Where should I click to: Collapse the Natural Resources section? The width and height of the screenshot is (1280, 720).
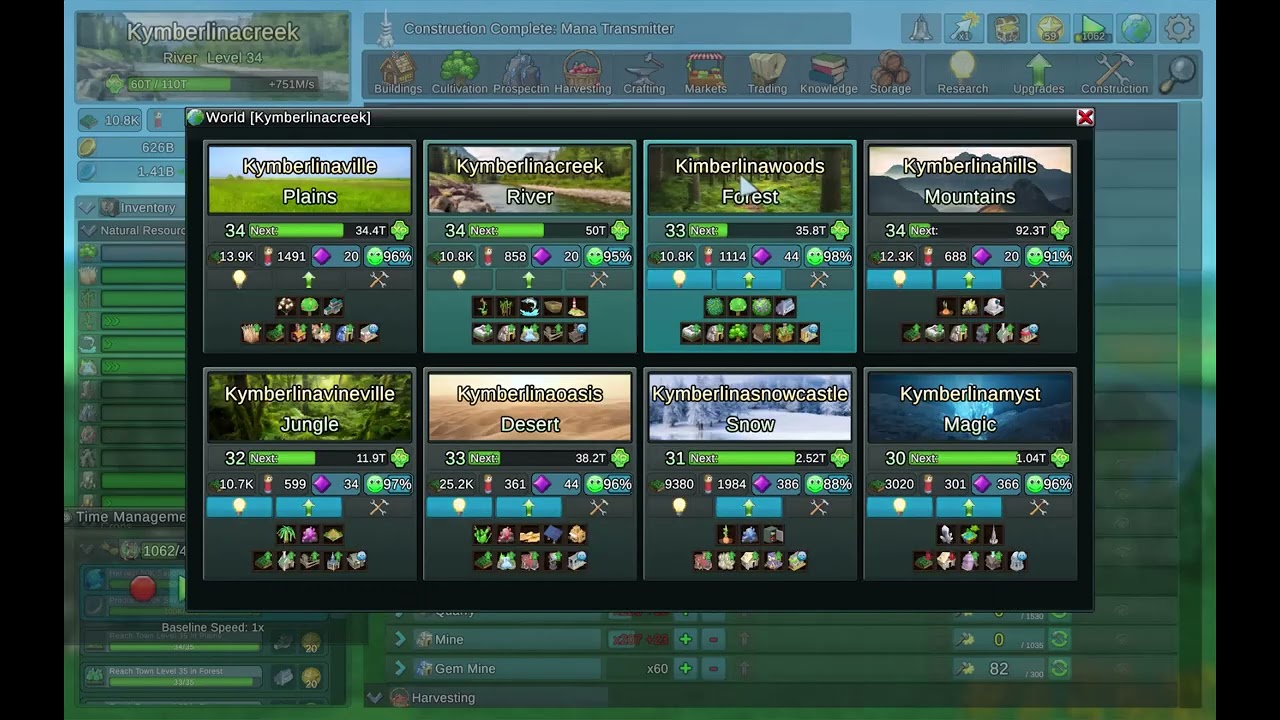click(90, 230)
